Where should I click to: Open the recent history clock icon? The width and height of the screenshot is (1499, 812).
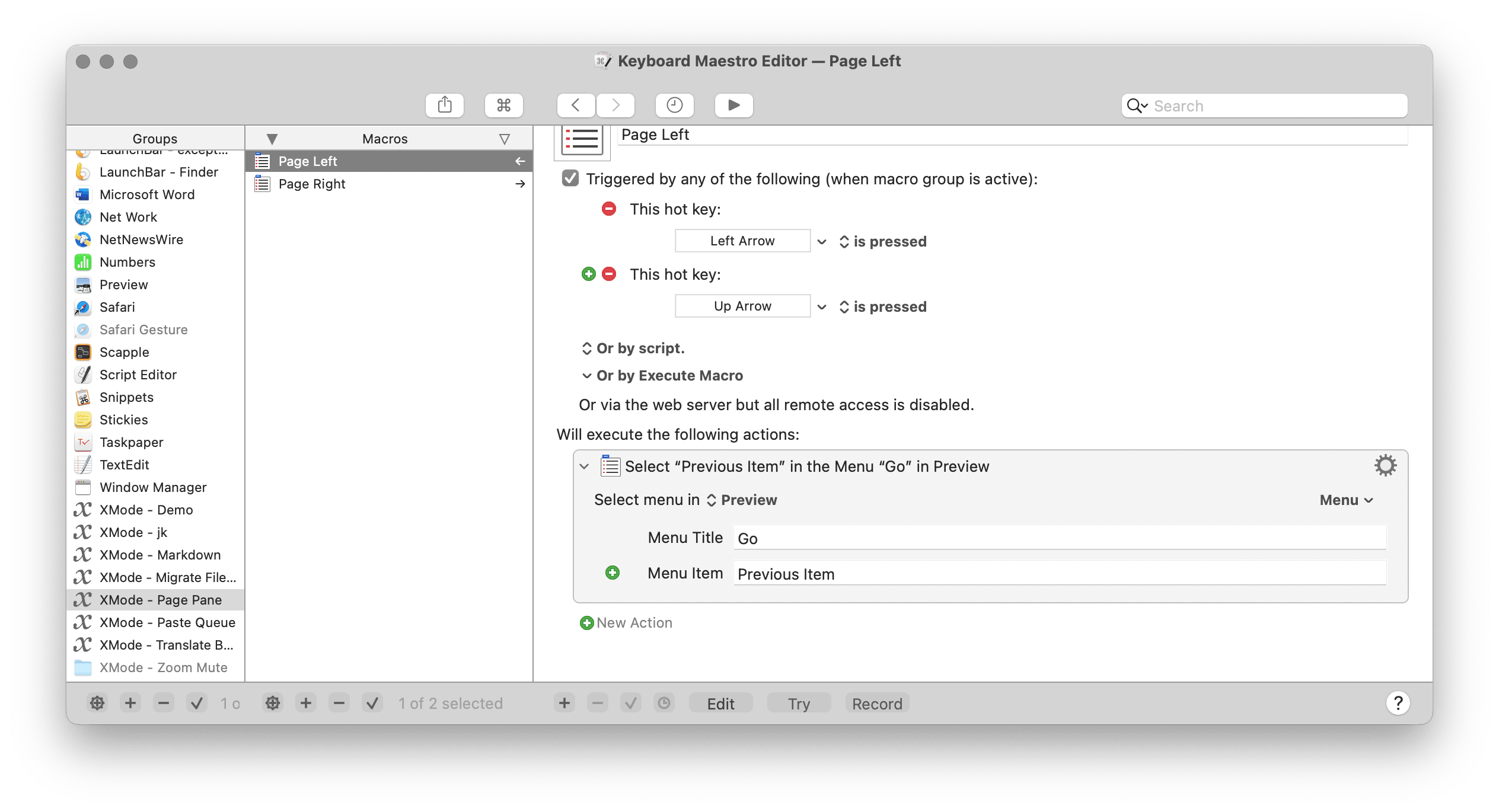[x=674, y=106]
